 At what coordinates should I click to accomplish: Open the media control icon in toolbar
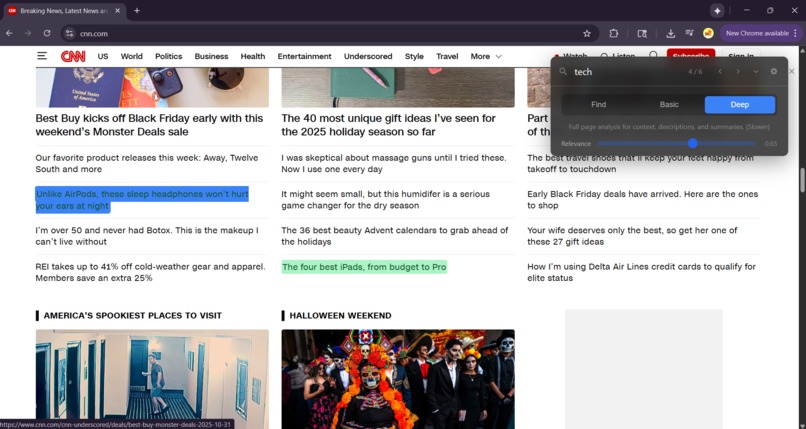689,33
